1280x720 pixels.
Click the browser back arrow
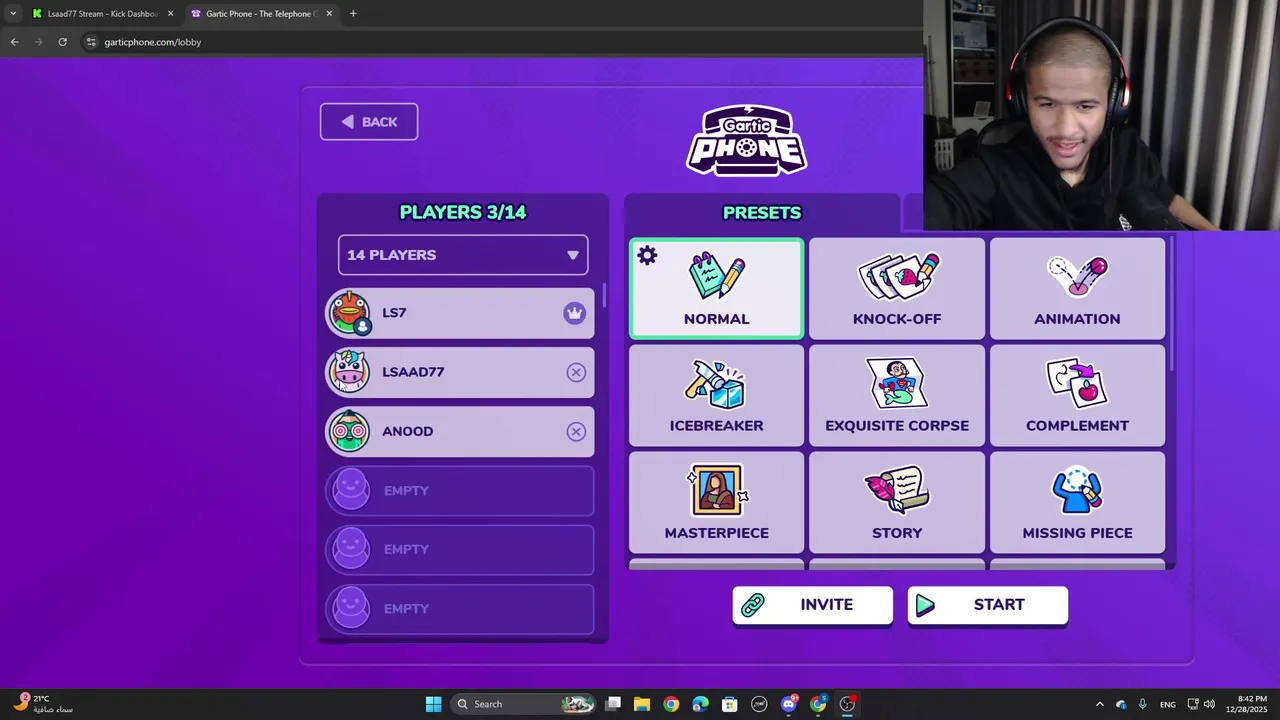coord(14,42)
